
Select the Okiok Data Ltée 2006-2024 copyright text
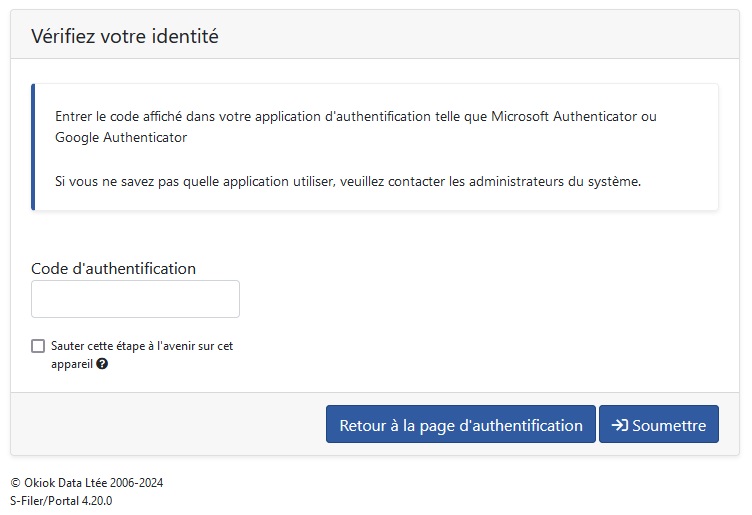94,482
